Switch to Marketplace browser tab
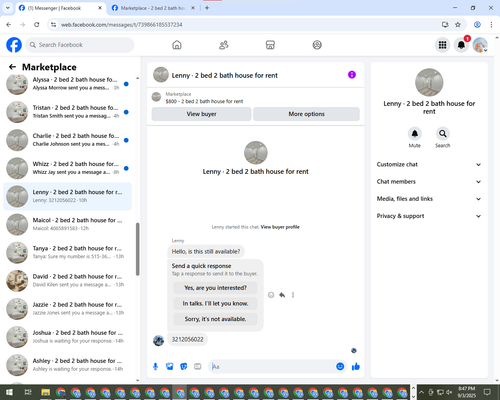The height and width of the screenshot is (400, 500). pos(153,8)
